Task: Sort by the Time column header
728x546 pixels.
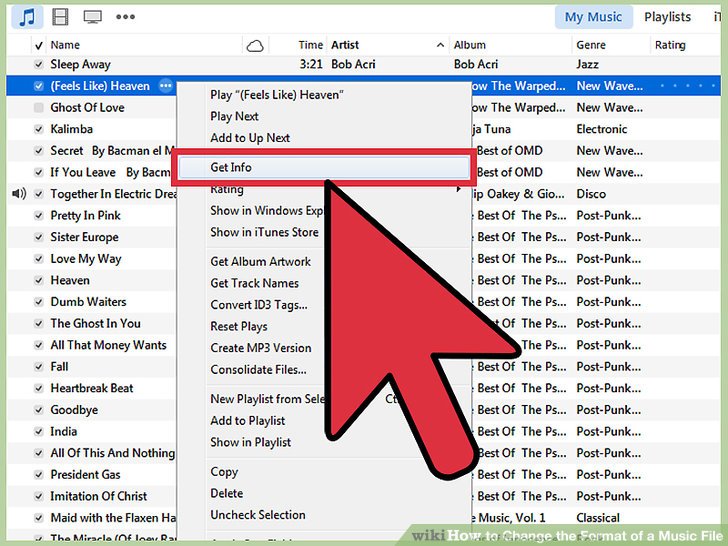Action: pos(310,45)
